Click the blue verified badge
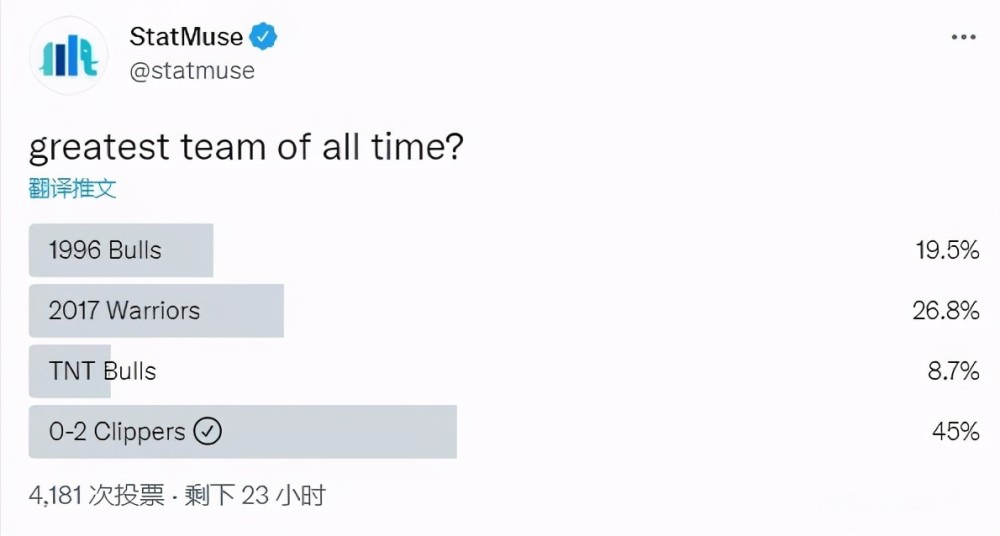 coord(263,36)
